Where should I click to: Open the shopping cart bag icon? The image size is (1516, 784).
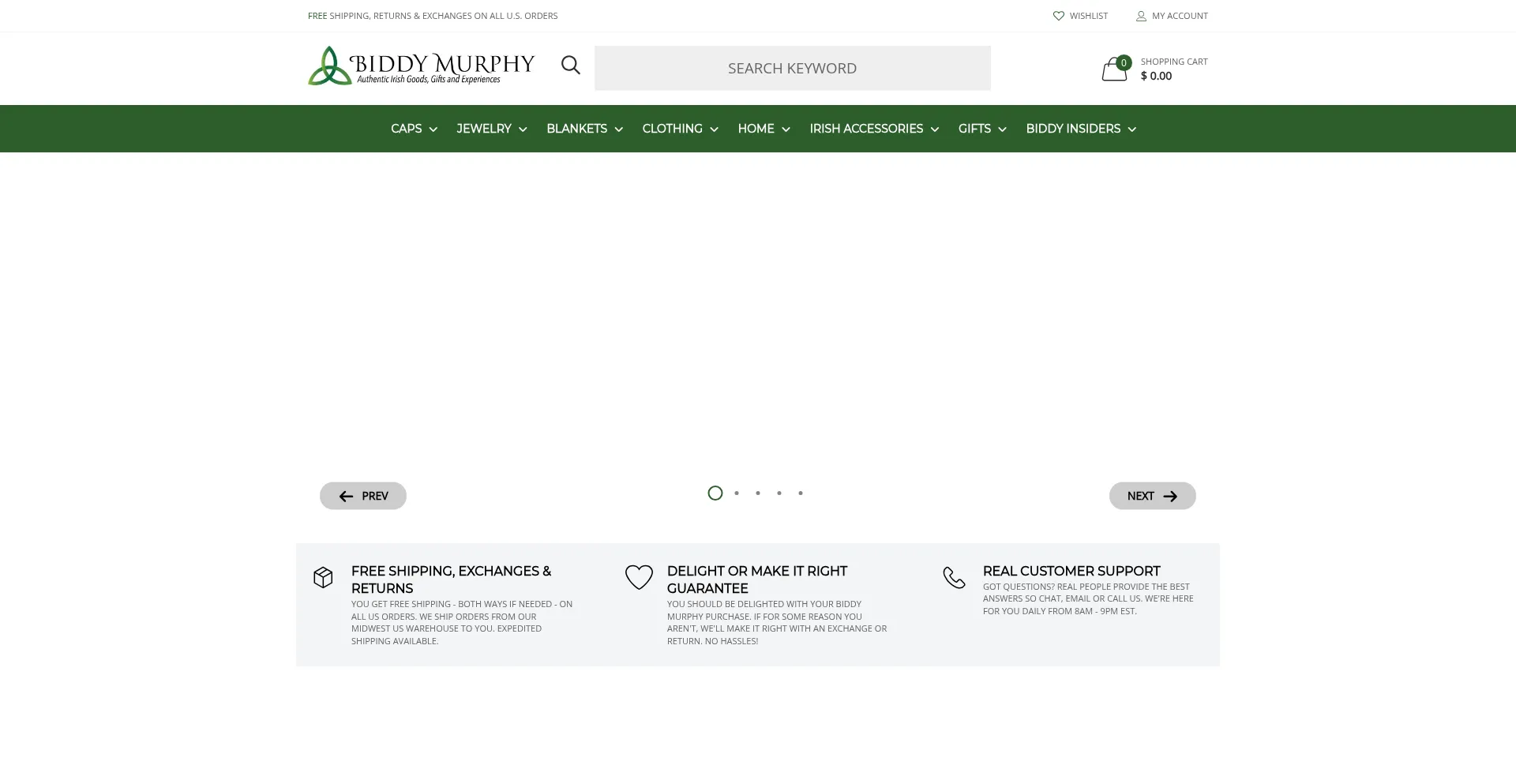coord(1114,69)
